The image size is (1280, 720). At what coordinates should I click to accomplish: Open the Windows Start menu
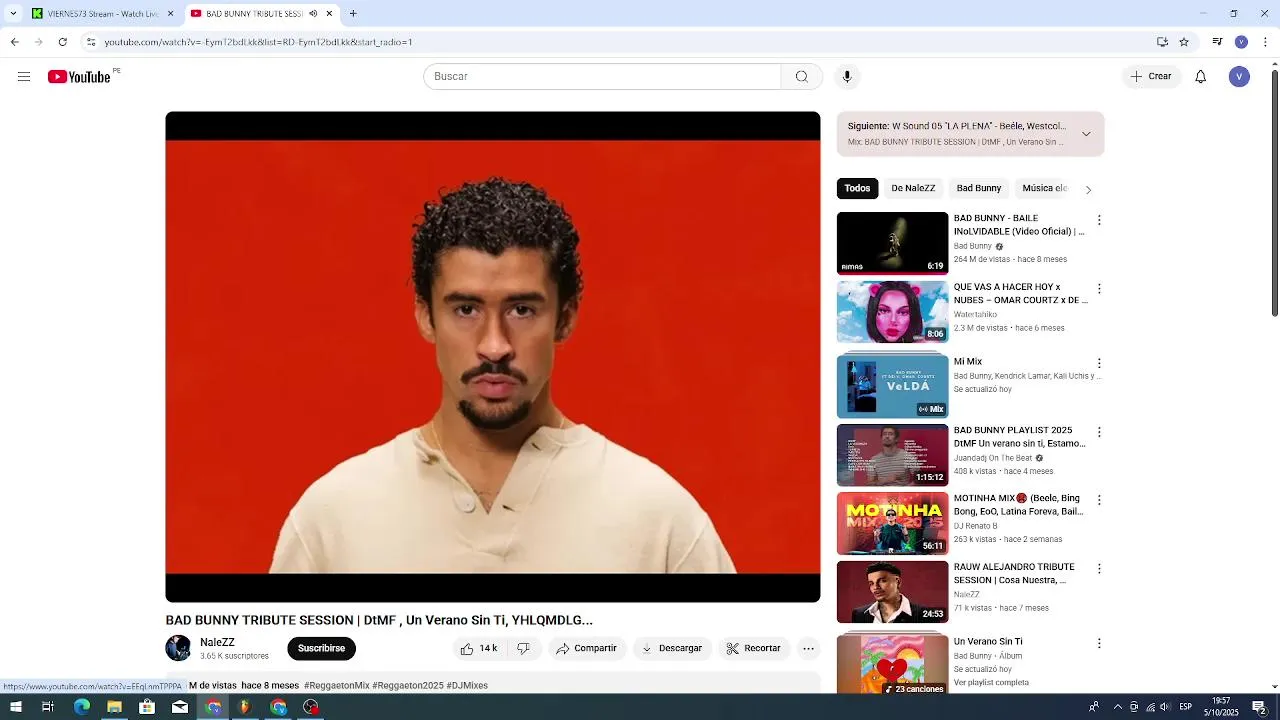coord(15,707)
